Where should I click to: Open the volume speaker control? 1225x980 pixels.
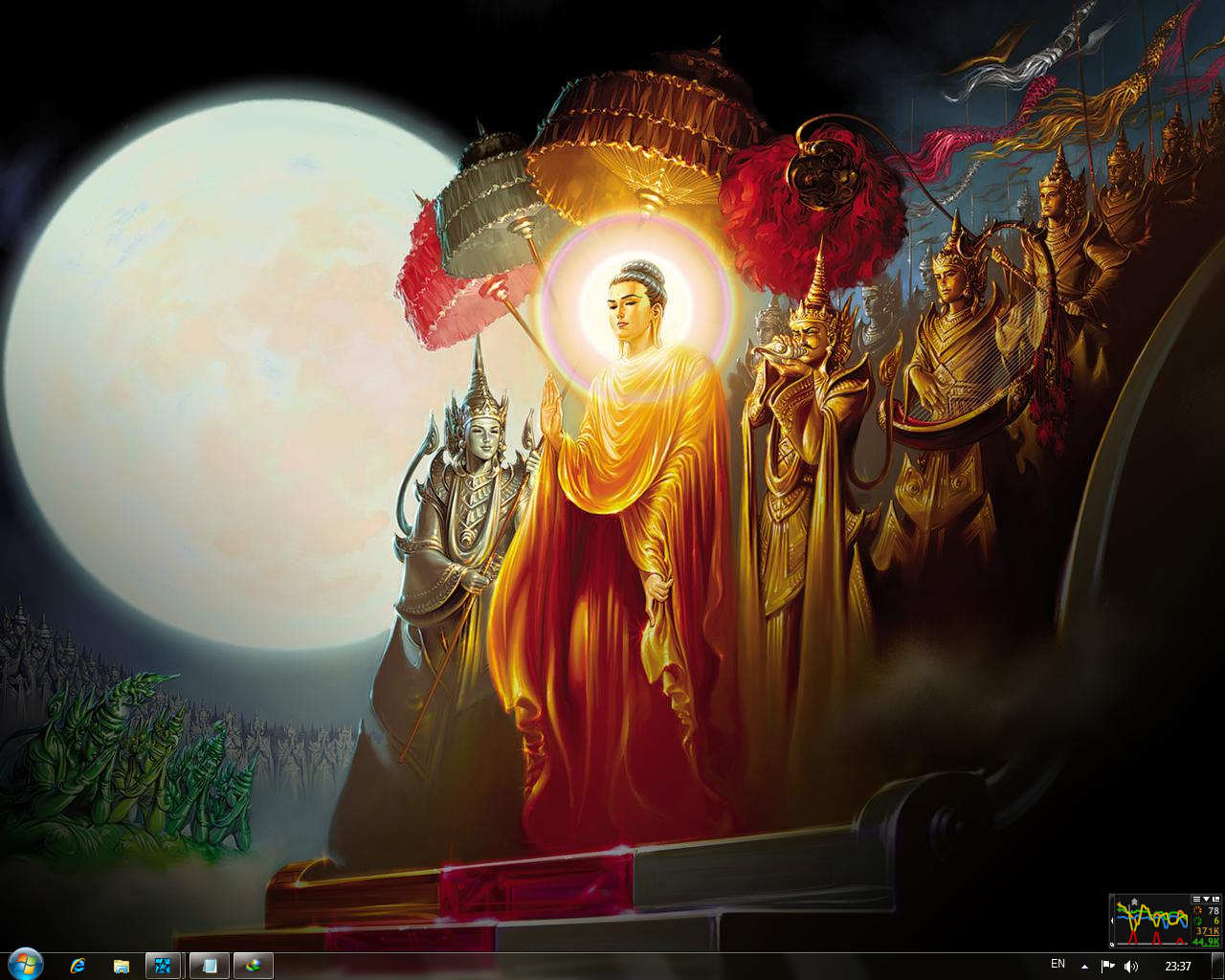[x=1131, y=966]
